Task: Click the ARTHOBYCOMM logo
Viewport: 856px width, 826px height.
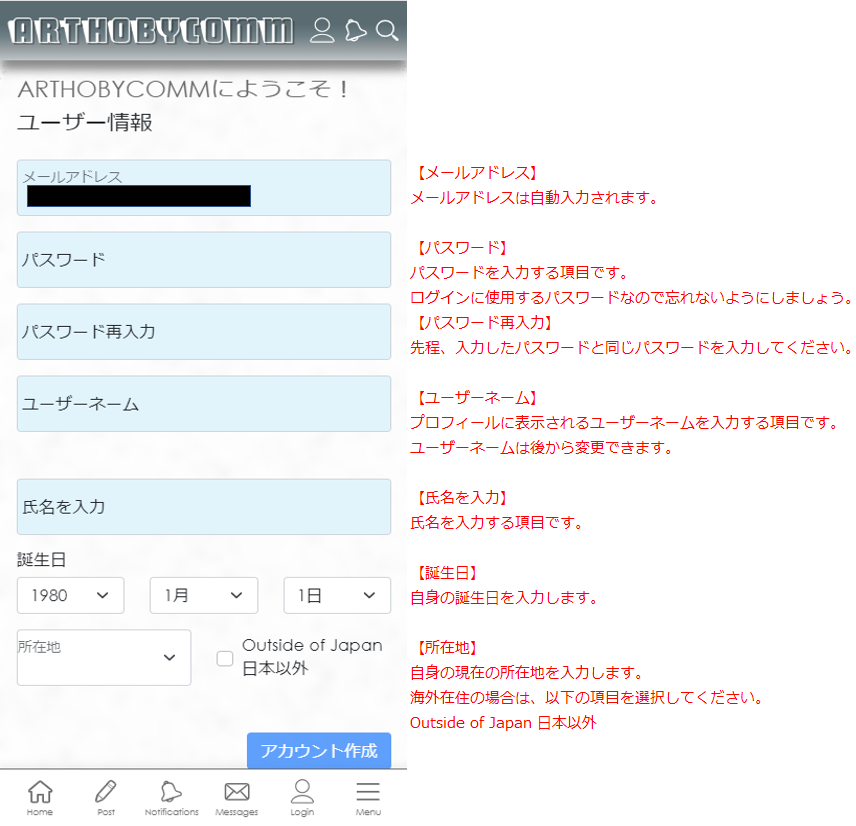Action: pos(151,31)
